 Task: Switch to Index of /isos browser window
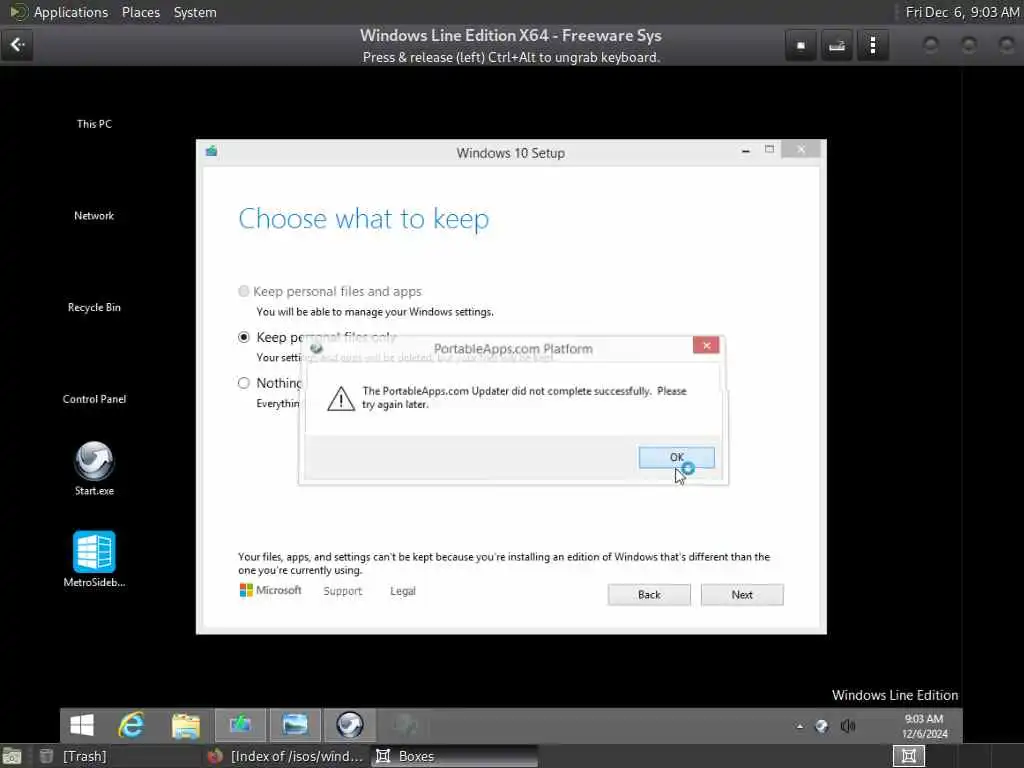point(286,756)
